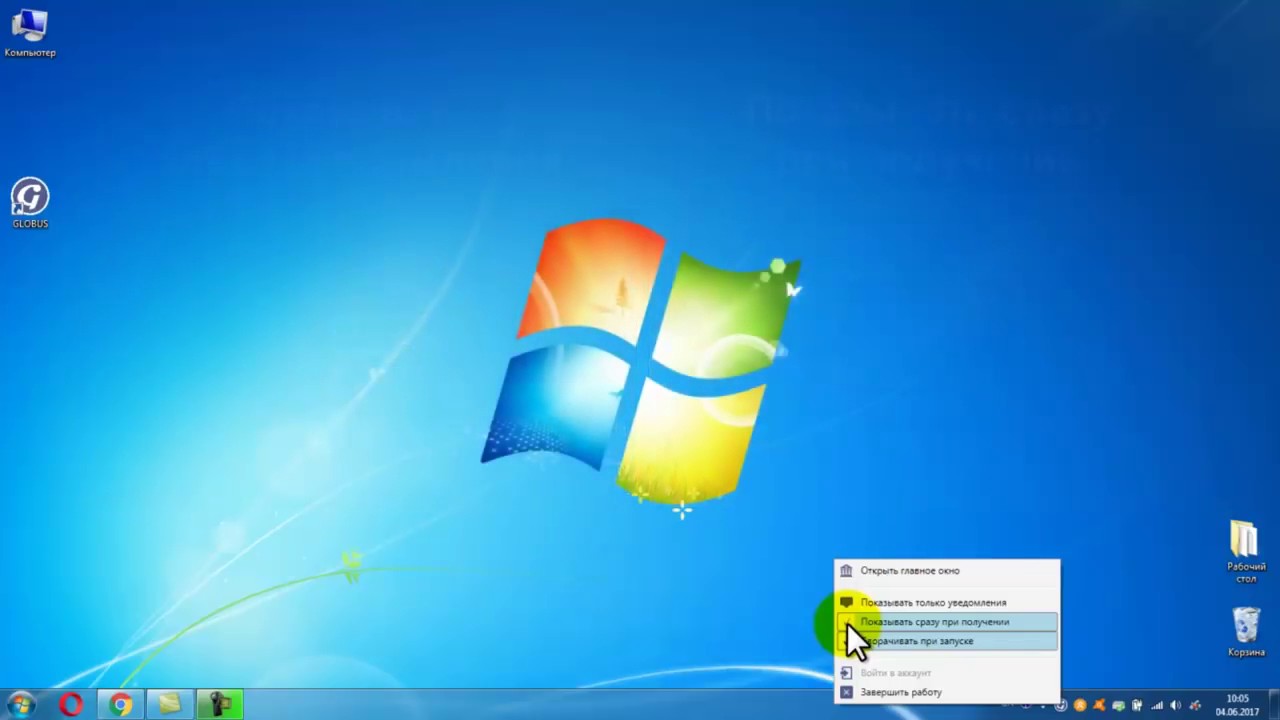This screenshot has height=720, width=1280.
Task: Click the multicolored tray icon beside the clock
Action: click(1195, 706)
